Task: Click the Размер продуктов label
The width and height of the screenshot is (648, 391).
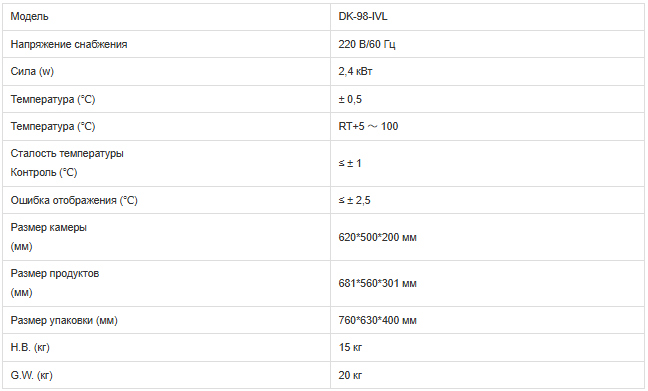Action: click(x=55, y=274)
